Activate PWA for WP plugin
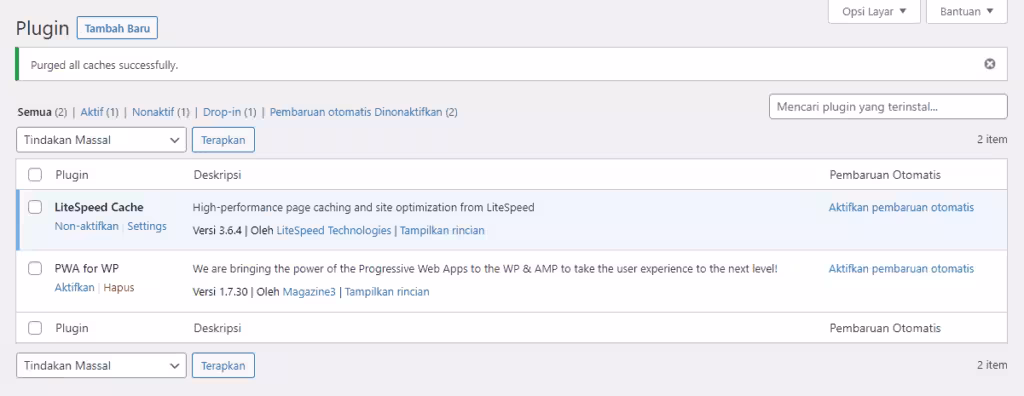Viewport: 1024px width, 396px height. point(74,288)
